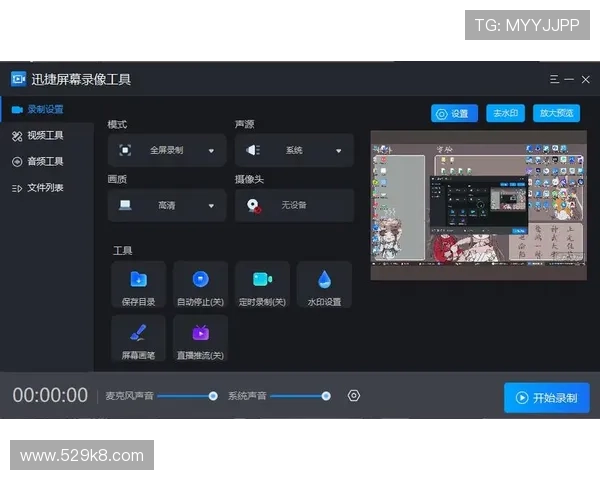Start recording with 开始录制 button
600x480 pixels.
pos(546,398)
